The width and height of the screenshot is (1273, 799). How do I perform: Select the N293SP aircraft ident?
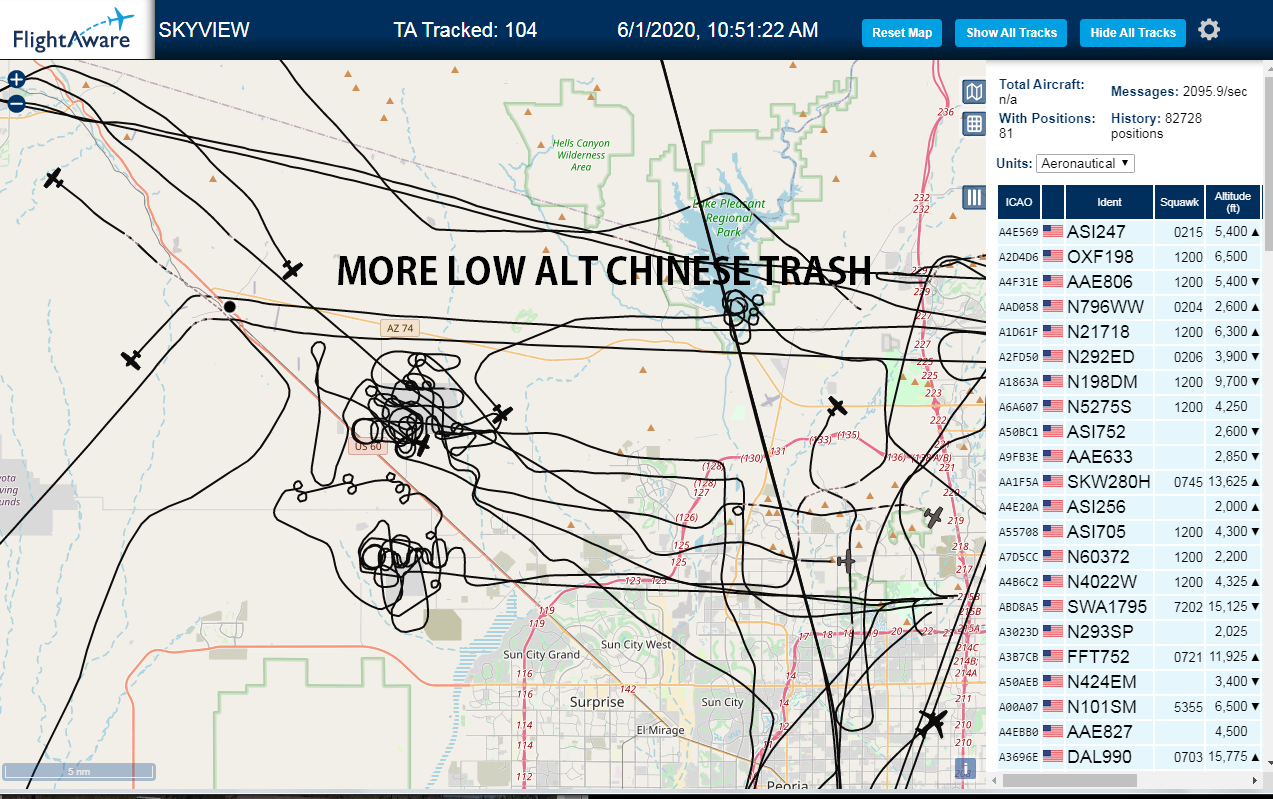pyautogui.click(x=1100, y=632)
